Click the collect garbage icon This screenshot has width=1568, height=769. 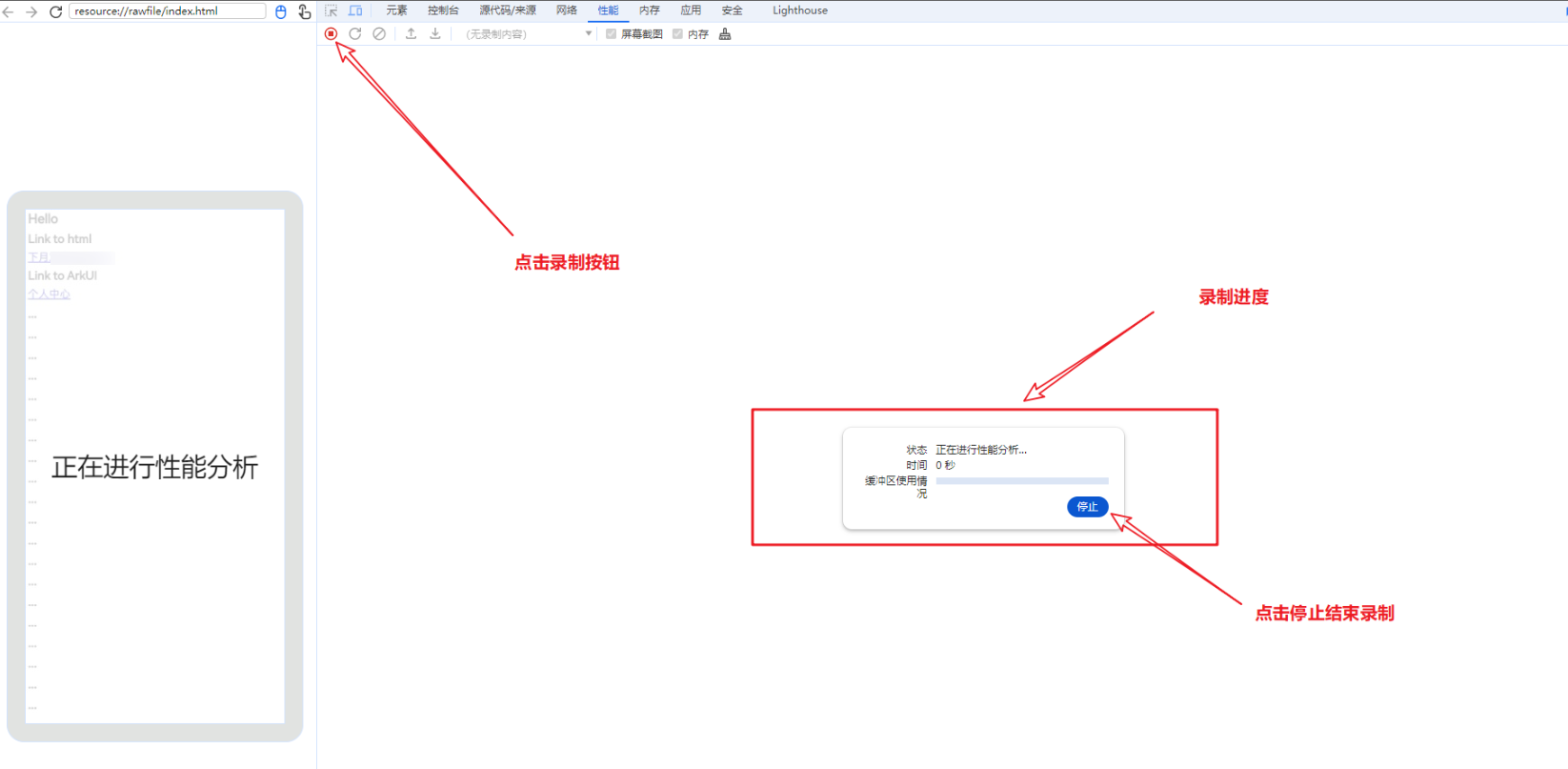click(x=725, y=34)
